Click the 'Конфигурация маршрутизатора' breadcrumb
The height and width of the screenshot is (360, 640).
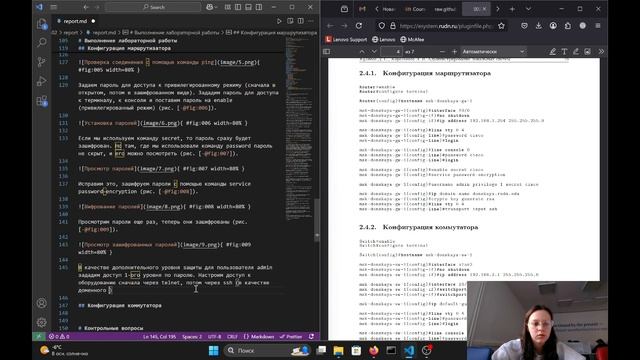pos(272,32)
